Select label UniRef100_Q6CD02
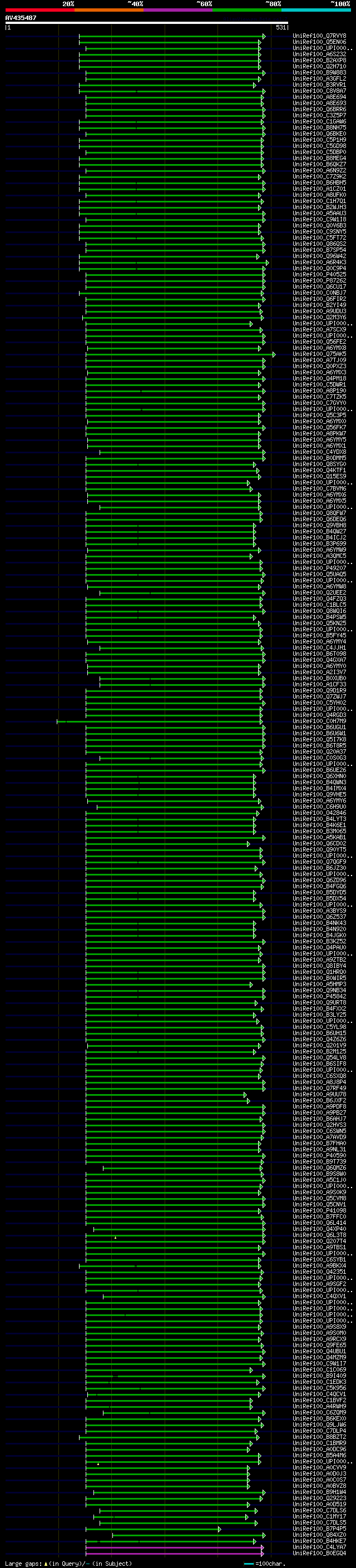Image resolution: width=356 pixels, height=1568 pixels. tap(319, 844)
